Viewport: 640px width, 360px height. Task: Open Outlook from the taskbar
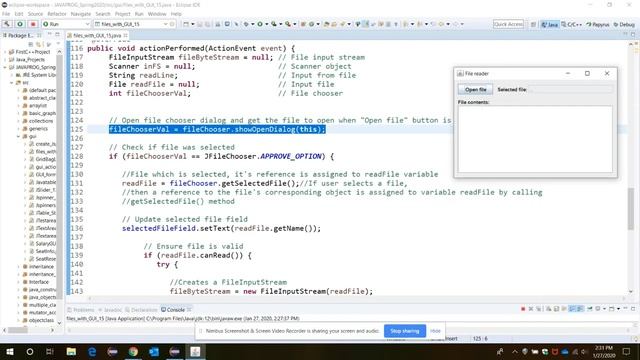(x=154, y=351)
